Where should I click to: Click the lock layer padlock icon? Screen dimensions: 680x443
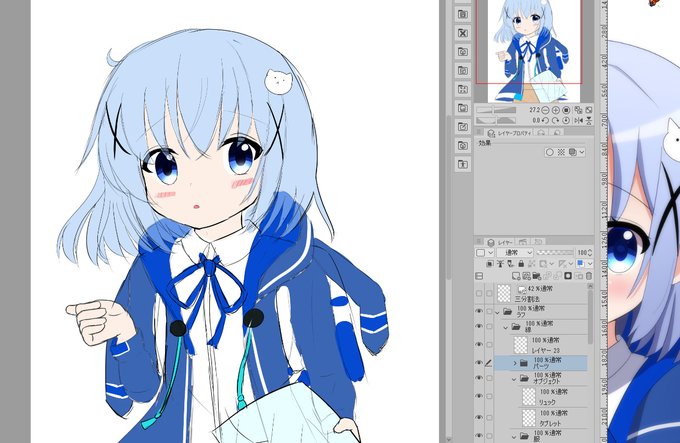tap(521, 264)
